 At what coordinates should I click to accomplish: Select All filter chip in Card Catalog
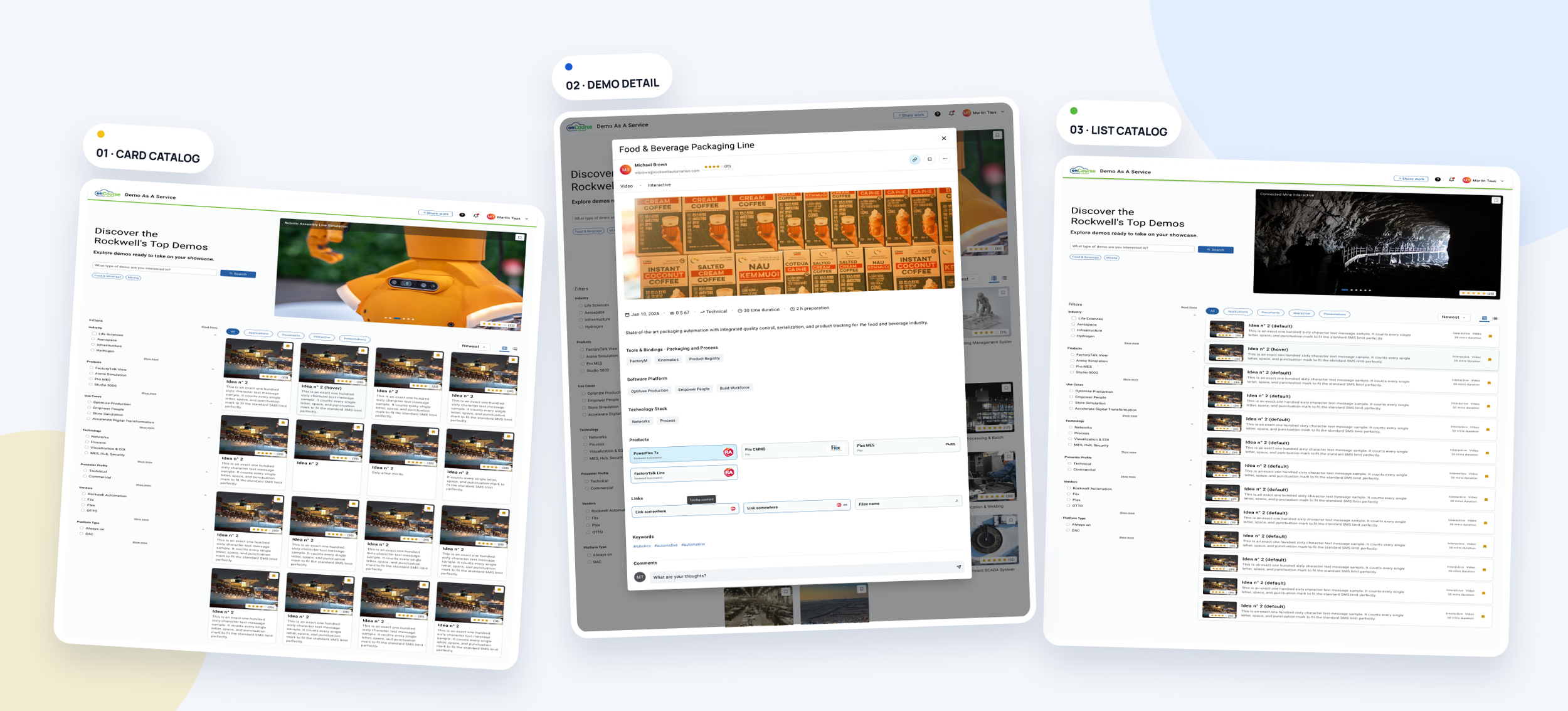pos(233,331)
